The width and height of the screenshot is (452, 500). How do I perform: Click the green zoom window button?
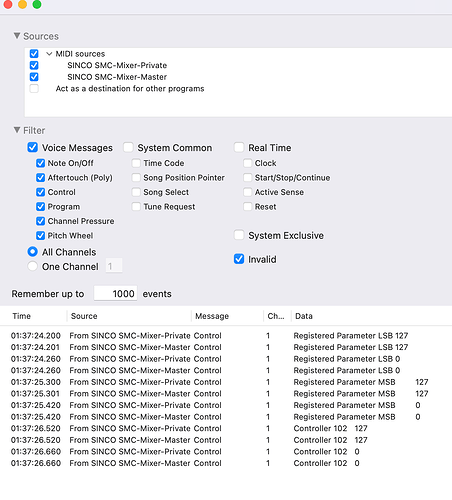point(37,4)
